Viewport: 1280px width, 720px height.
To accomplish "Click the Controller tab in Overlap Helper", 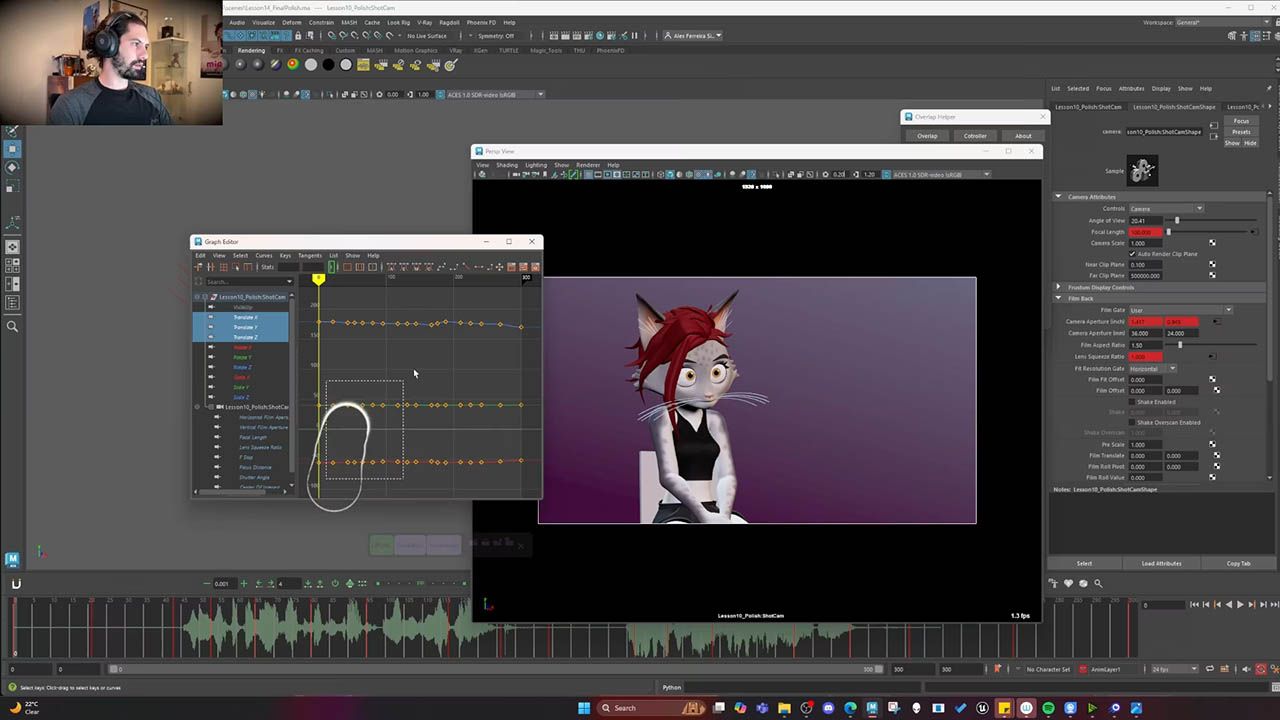I will (975, 136).
